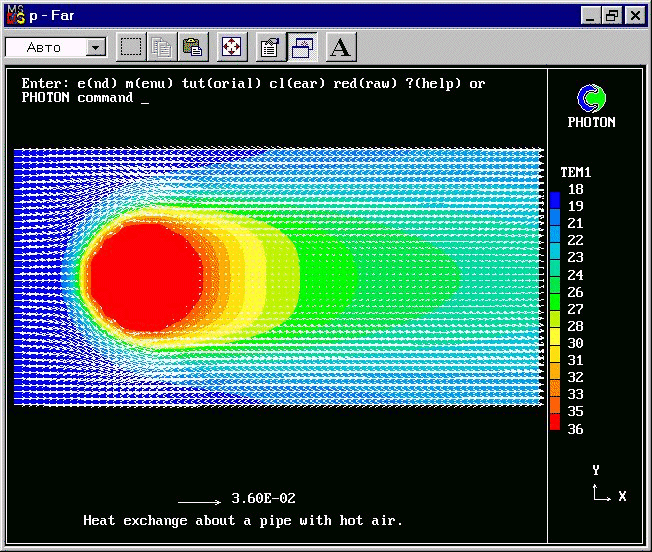Close the p - Far window
This screenshot has height=552, width=652.
pyautogui.click(x=635, y=16)
